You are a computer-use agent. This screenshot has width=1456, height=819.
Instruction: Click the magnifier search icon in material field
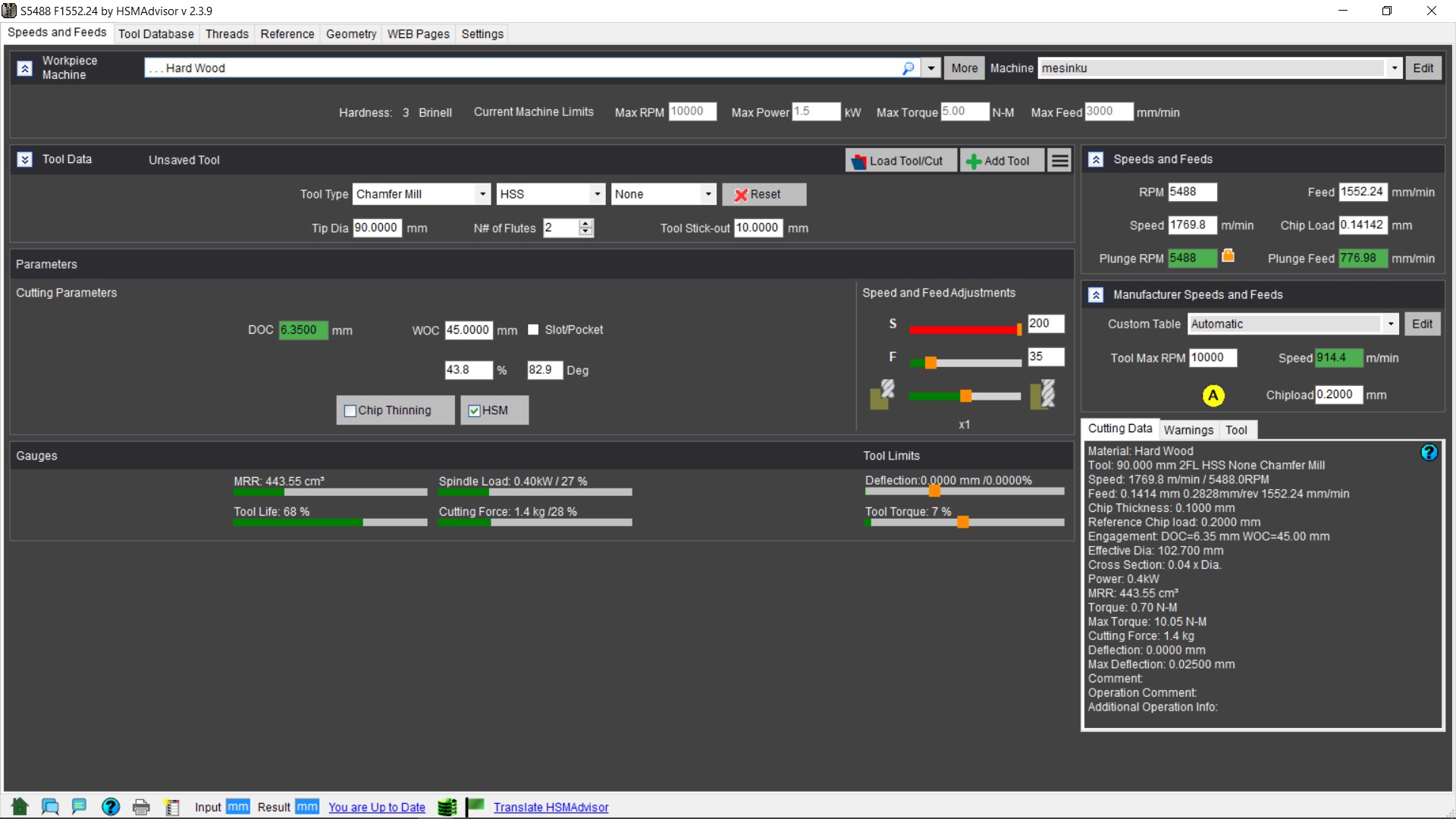(908, 68)
